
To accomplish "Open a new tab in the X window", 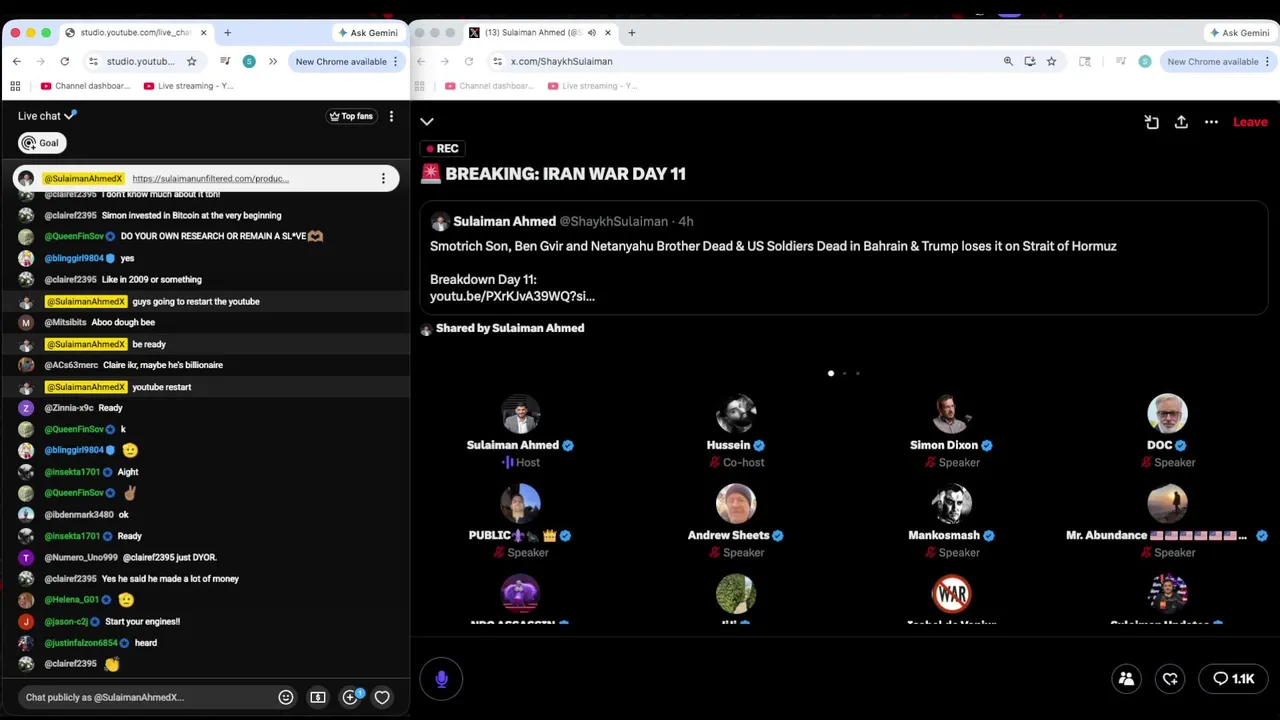I will tap(631, 33).
